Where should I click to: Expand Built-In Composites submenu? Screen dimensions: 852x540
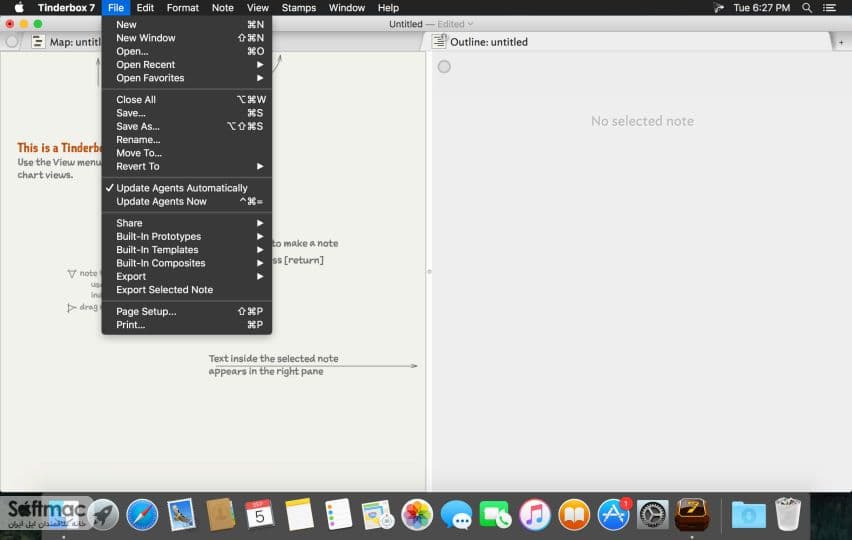[186, 263]
